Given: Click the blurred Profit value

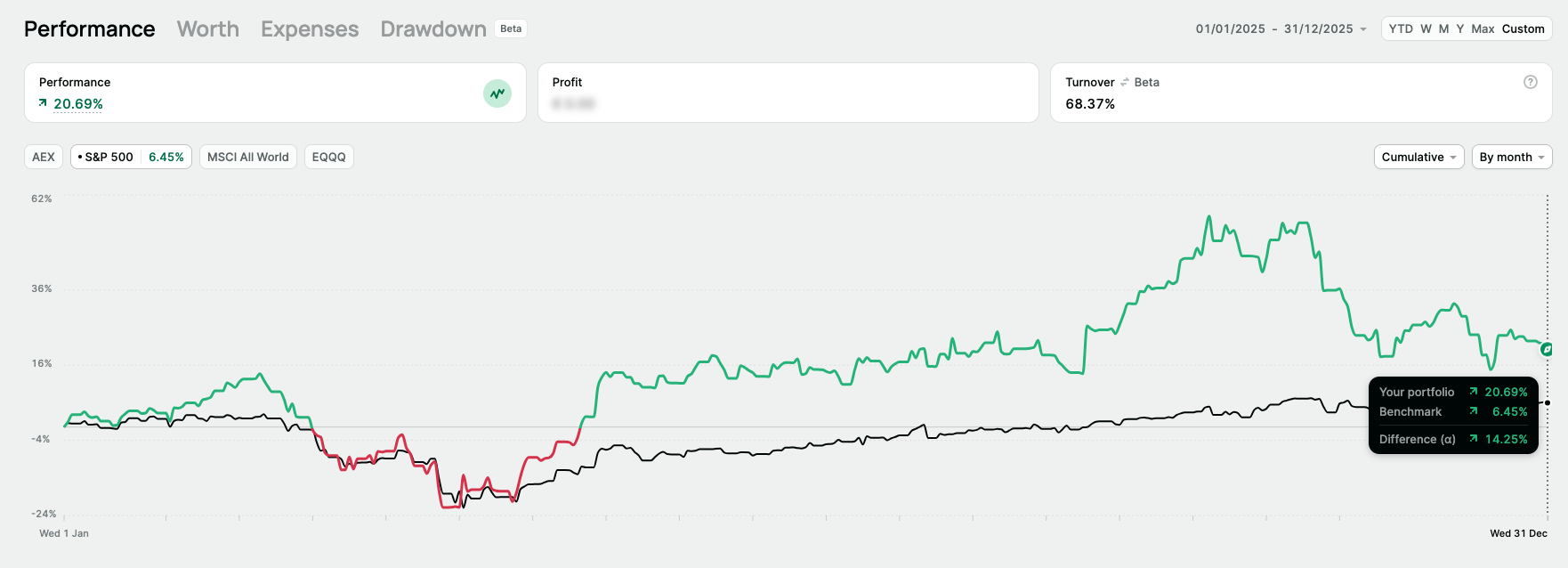Looking at the screenshot, I should coord(573,103).
